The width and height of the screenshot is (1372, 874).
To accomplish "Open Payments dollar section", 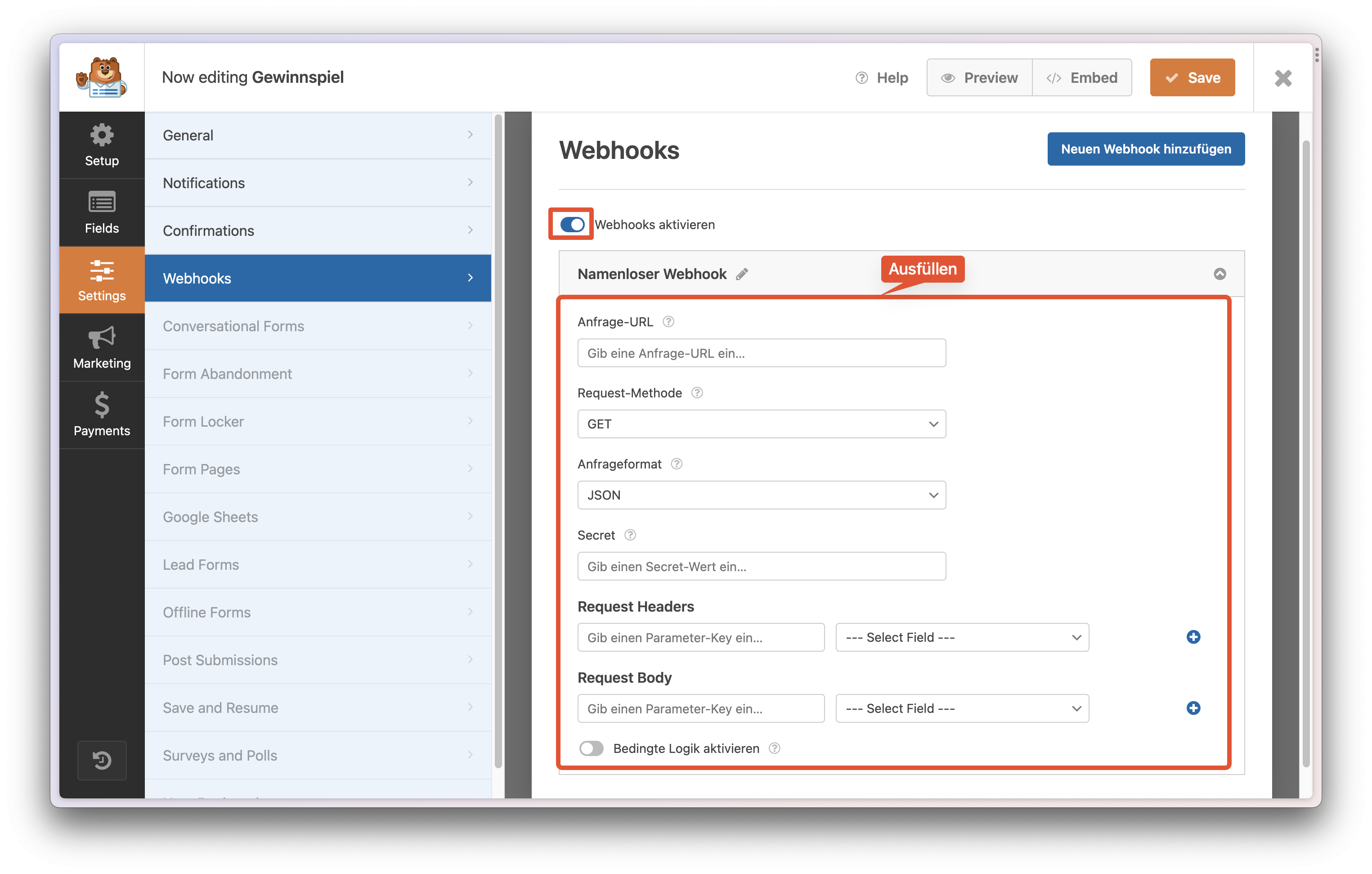I will click(101, 414).
